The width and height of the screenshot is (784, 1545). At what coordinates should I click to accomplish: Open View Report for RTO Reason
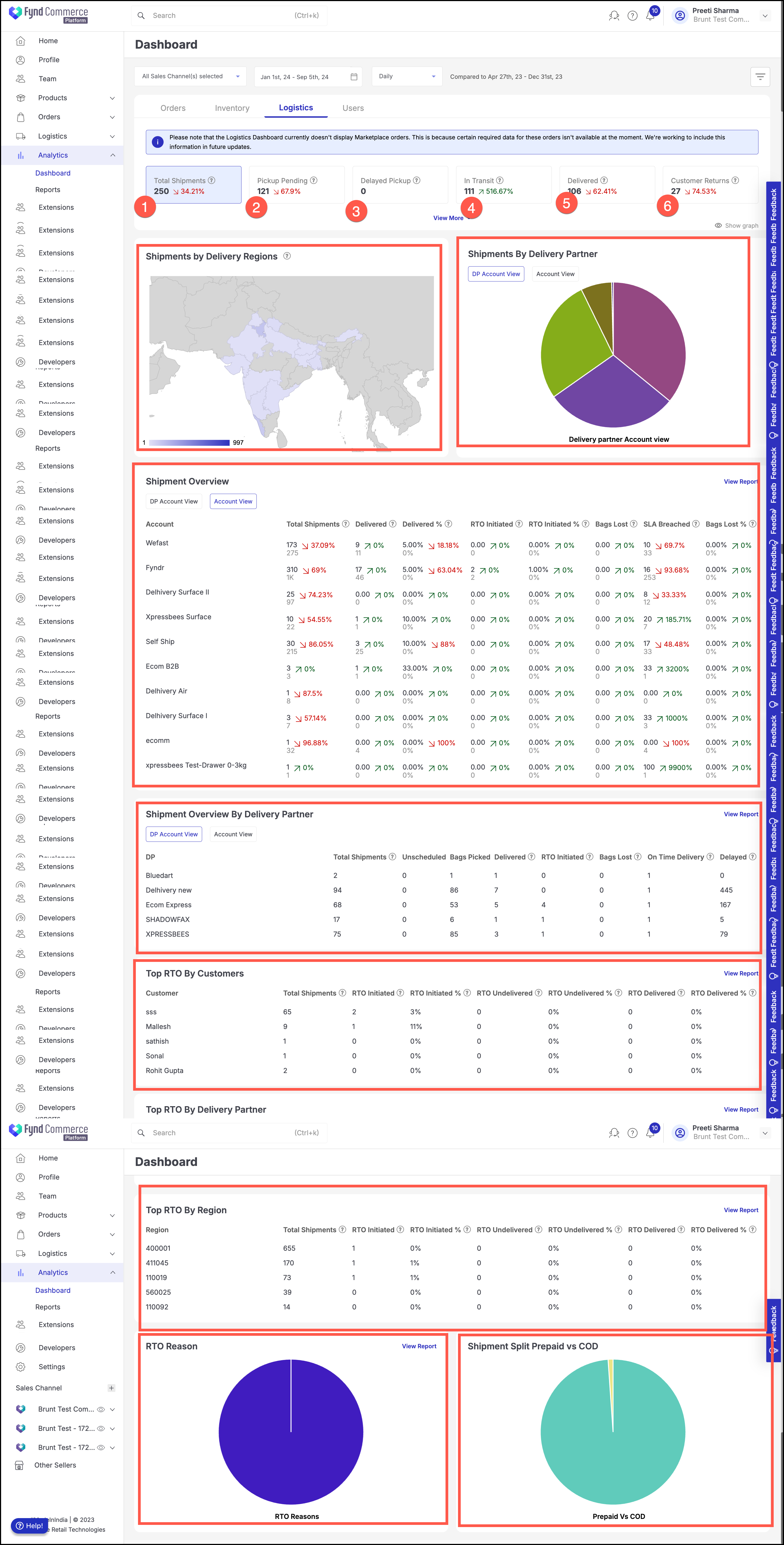point(419,1346)
